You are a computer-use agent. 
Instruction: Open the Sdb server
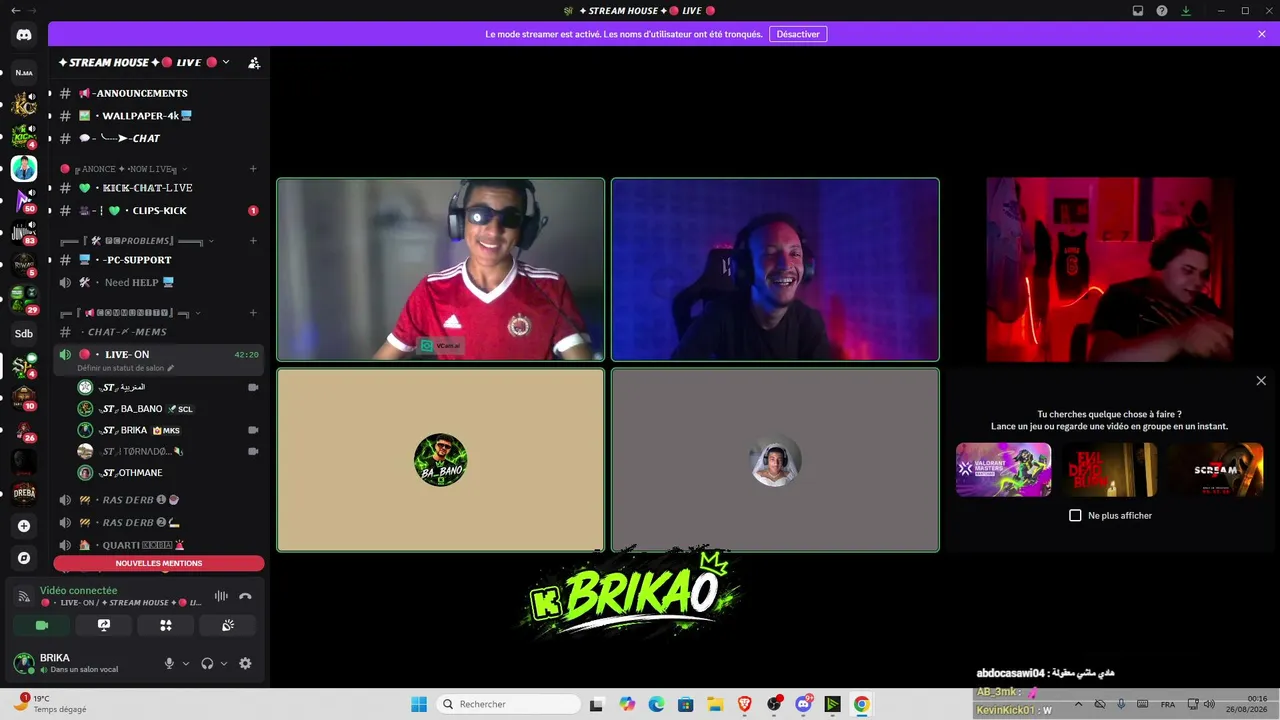coord(24,334)
